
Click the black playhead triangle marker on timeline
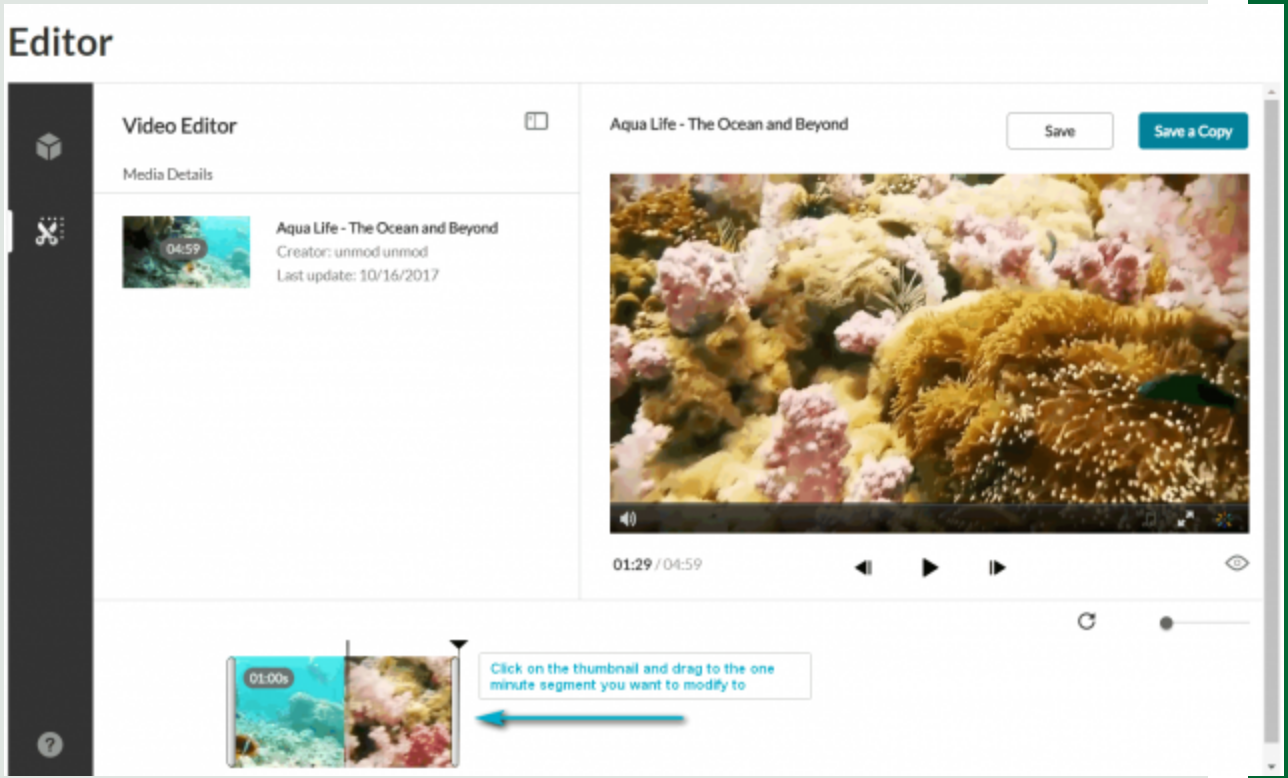[458, 645]
